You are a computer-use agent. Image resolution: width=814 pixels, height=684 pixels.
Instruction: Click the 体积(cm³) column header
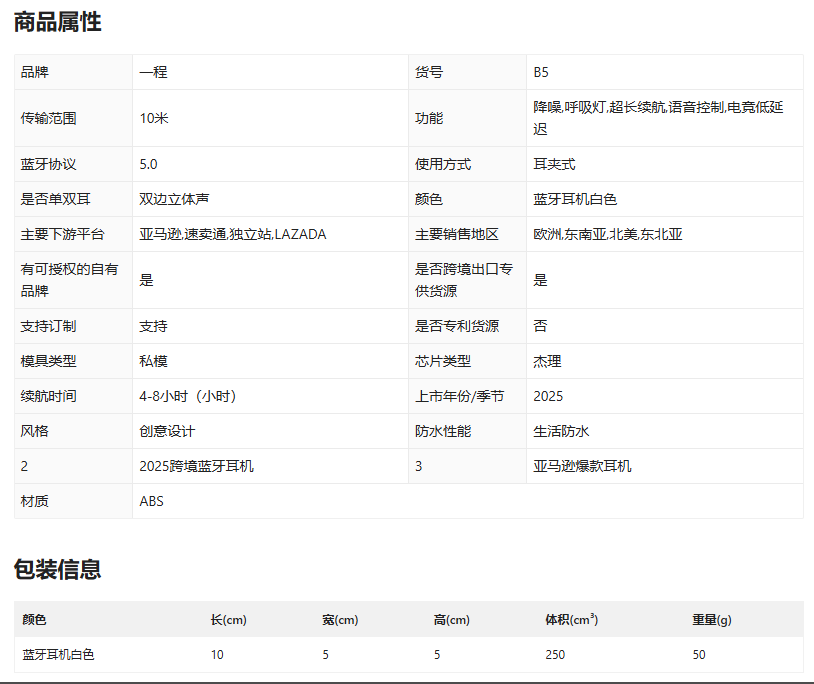tap(571, 620)
